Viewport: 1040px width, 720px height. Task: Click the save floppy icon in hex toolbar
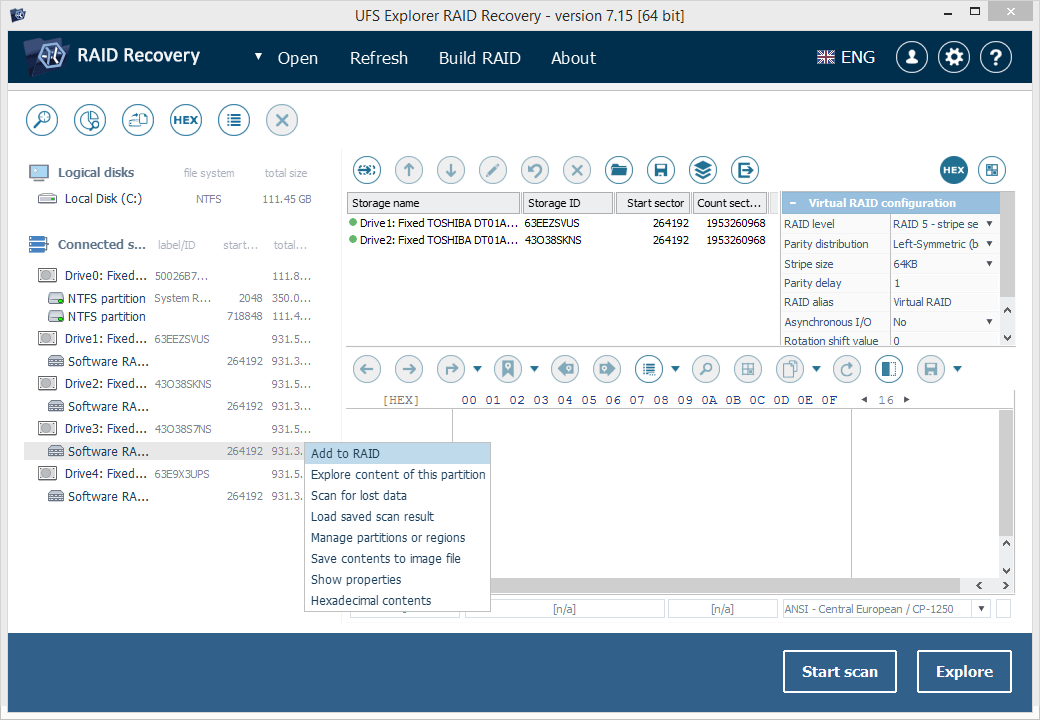931,369
